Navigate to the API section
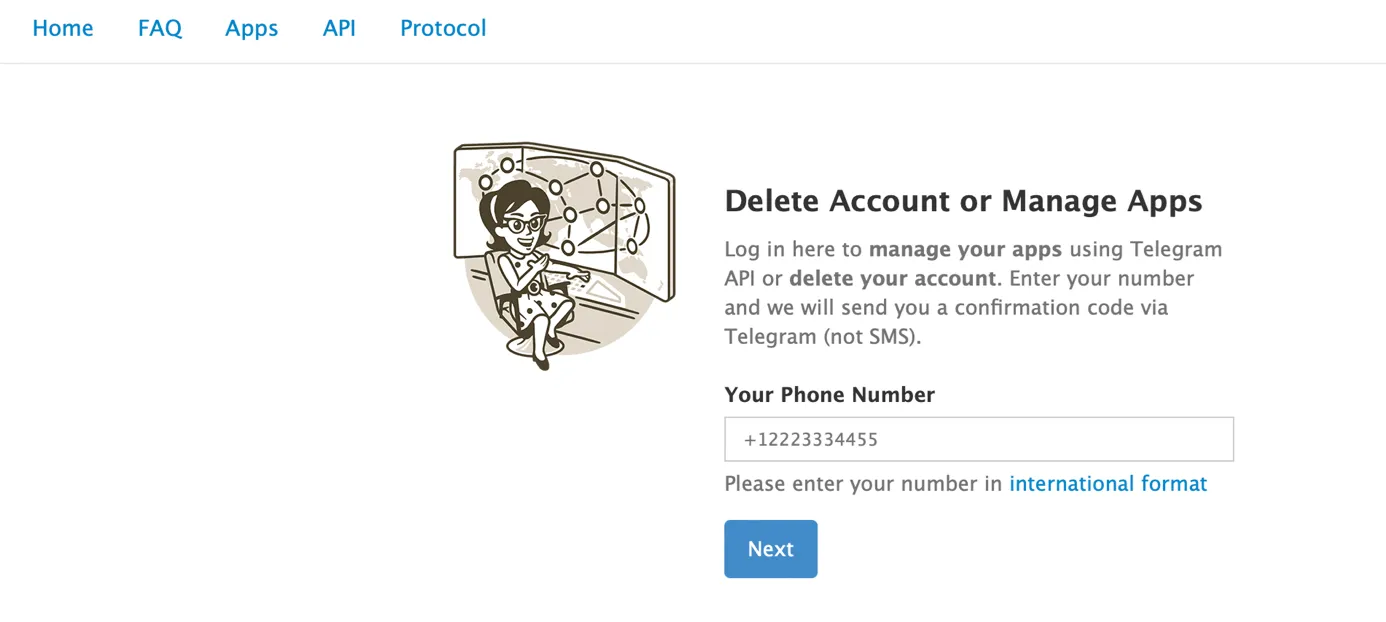Viewport: 1386px width, 622px height. 339,28
